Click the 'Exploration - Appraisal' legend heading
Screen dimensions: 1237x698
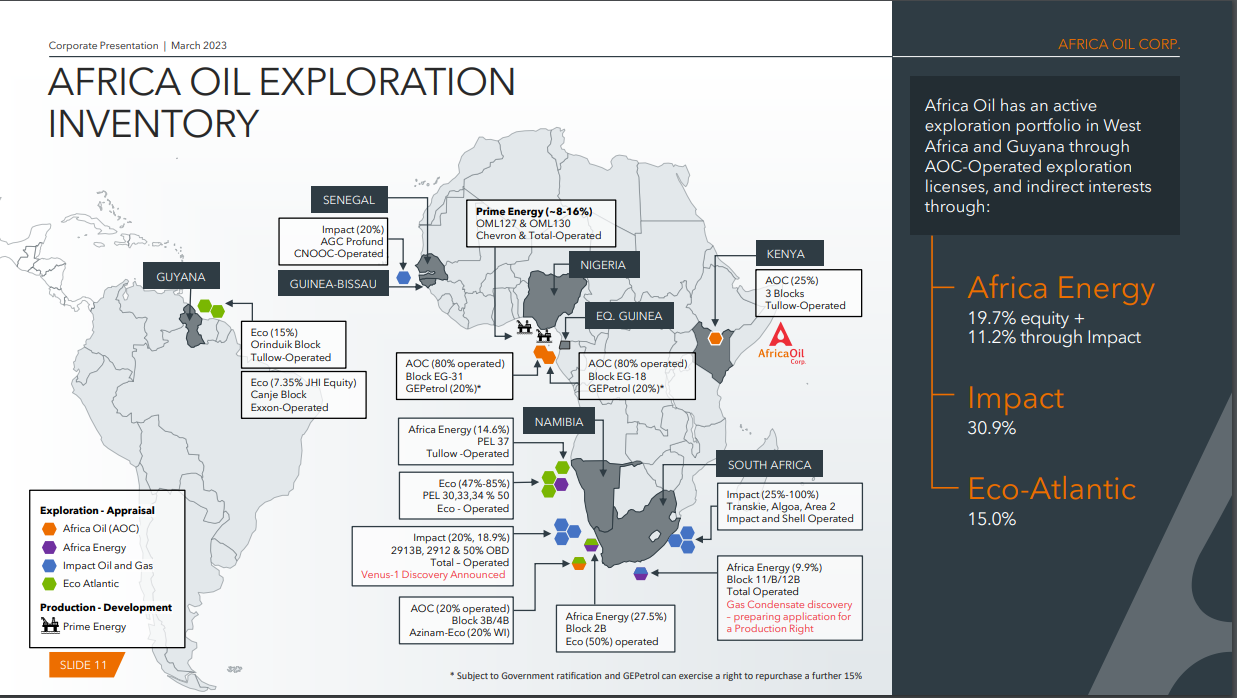point(98,510)
